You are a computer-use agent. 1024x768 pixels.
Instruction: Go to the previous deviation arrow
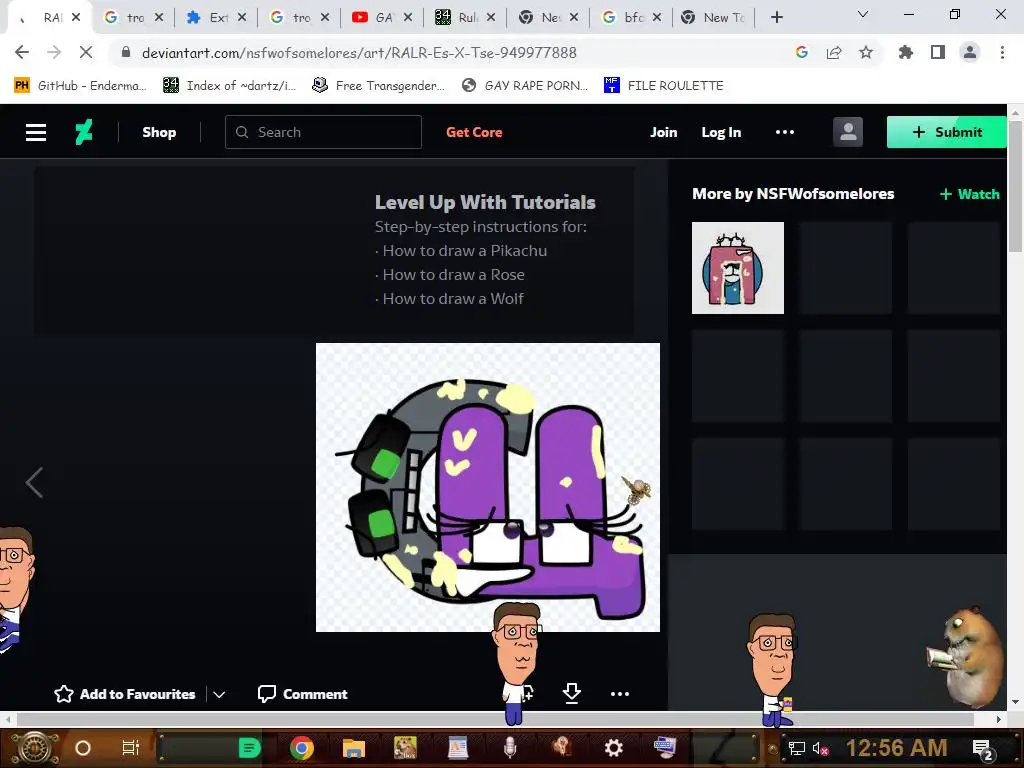pos(34,483)
